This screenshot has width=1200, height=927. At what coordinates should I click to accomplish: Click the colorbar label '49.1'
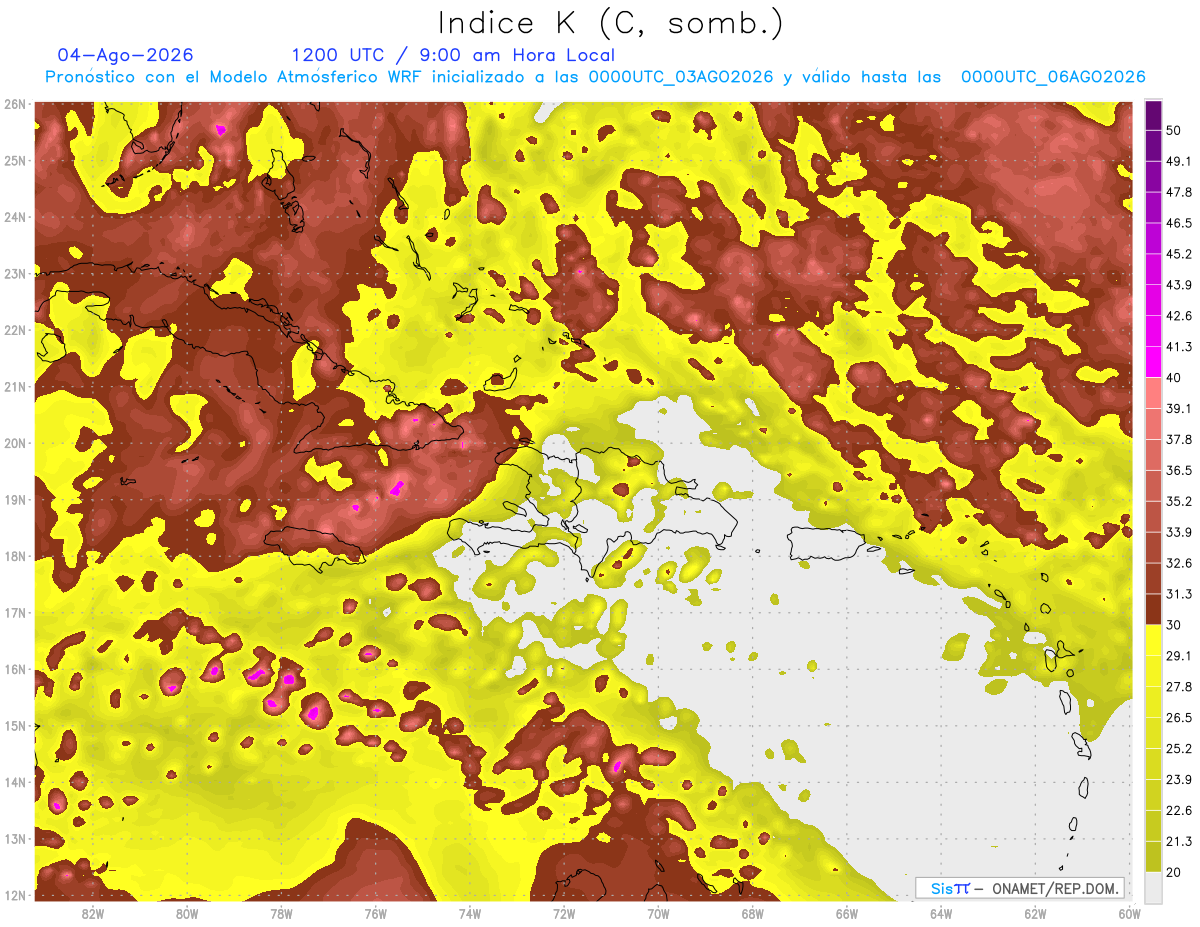point(1179,161)
